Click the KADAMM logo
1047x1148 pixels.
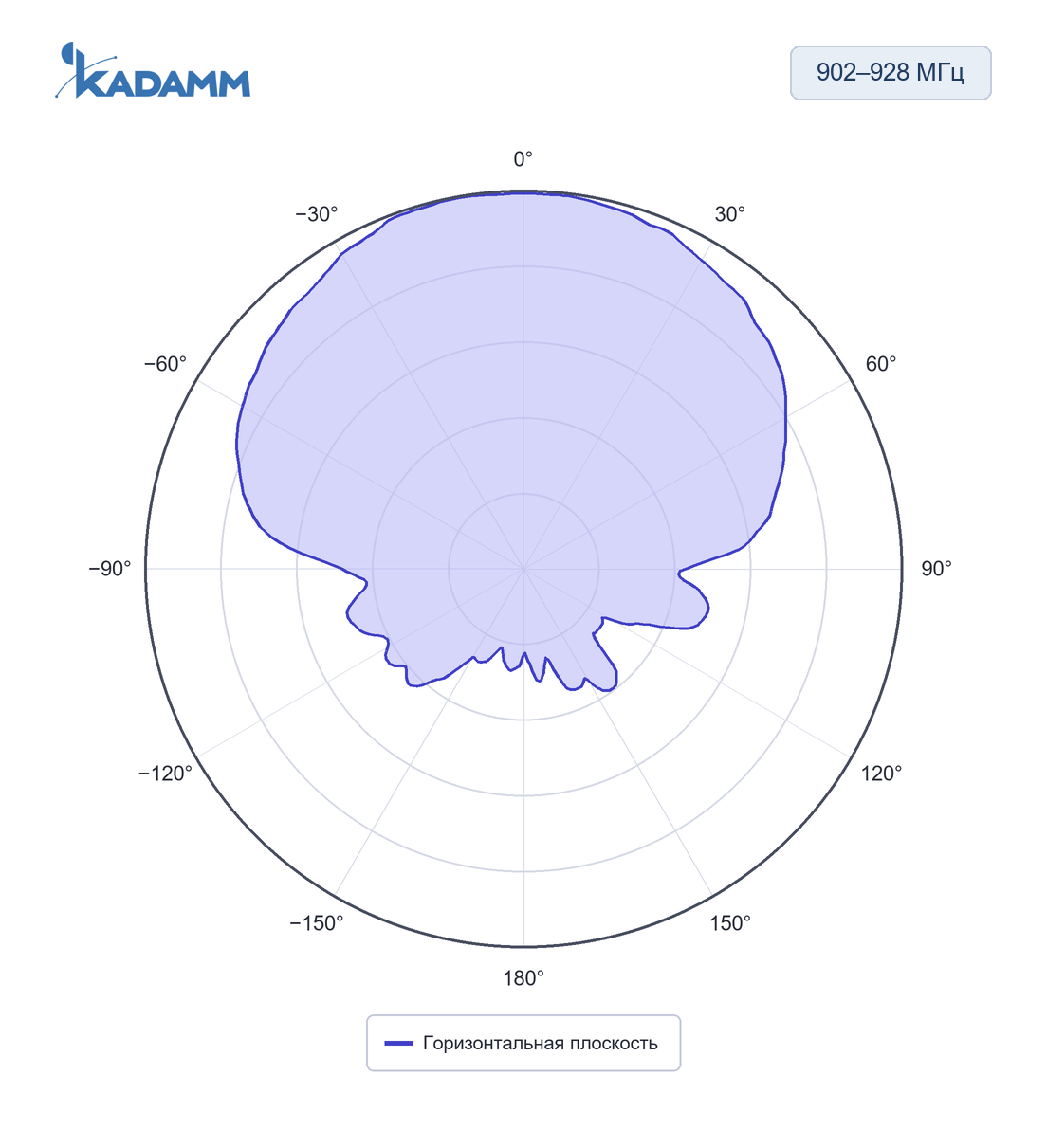153,71
